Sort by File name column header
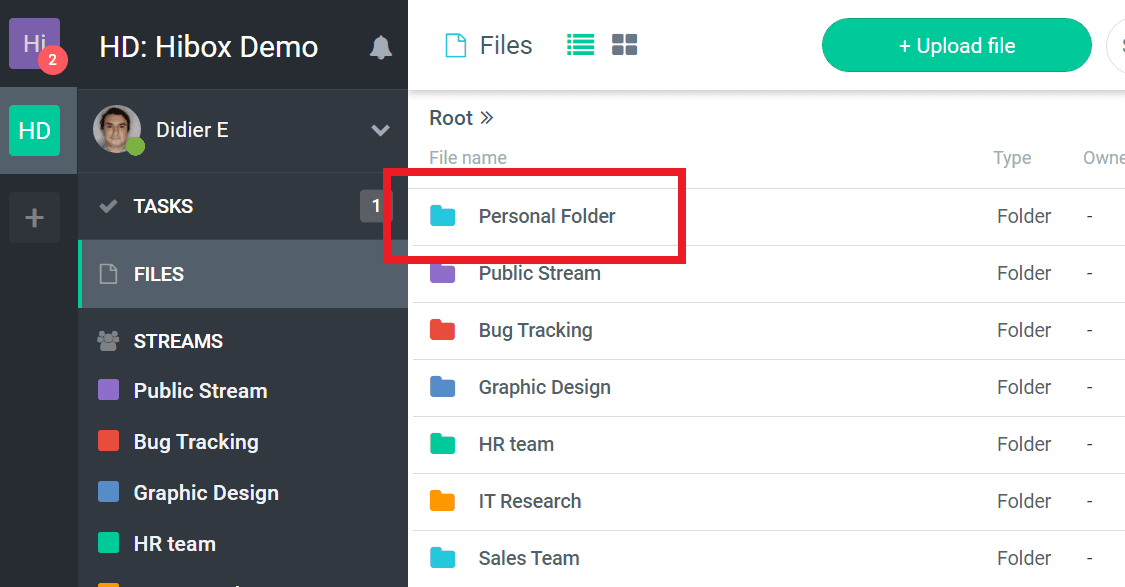This screenshot has width=1125, height=587. [467, 158]
